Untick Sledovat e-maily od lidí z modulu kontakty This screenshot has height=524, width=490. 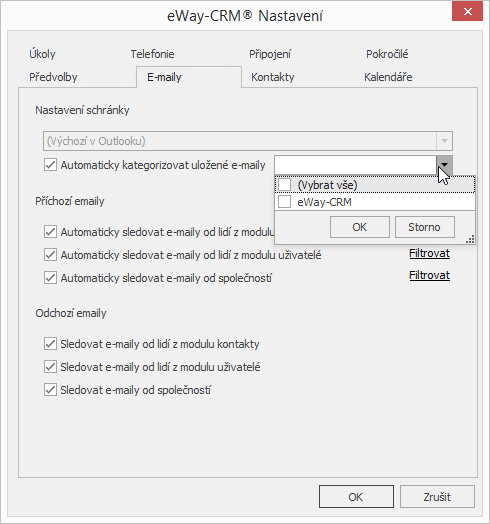(50, 344)
